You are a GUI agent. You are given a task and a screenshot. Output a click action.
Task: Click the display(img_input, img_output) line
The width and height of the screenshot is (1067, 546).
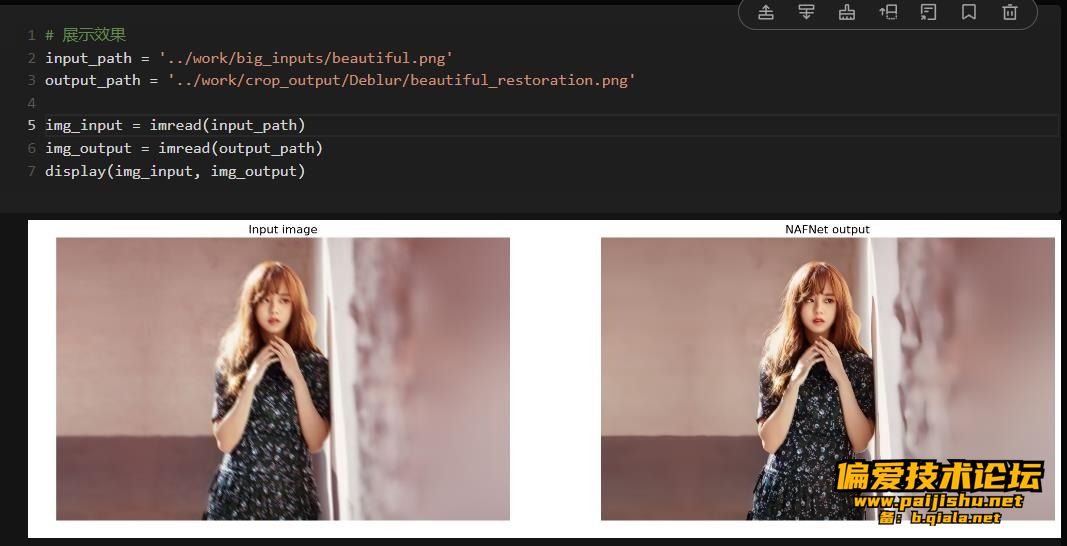coord(176,171)
